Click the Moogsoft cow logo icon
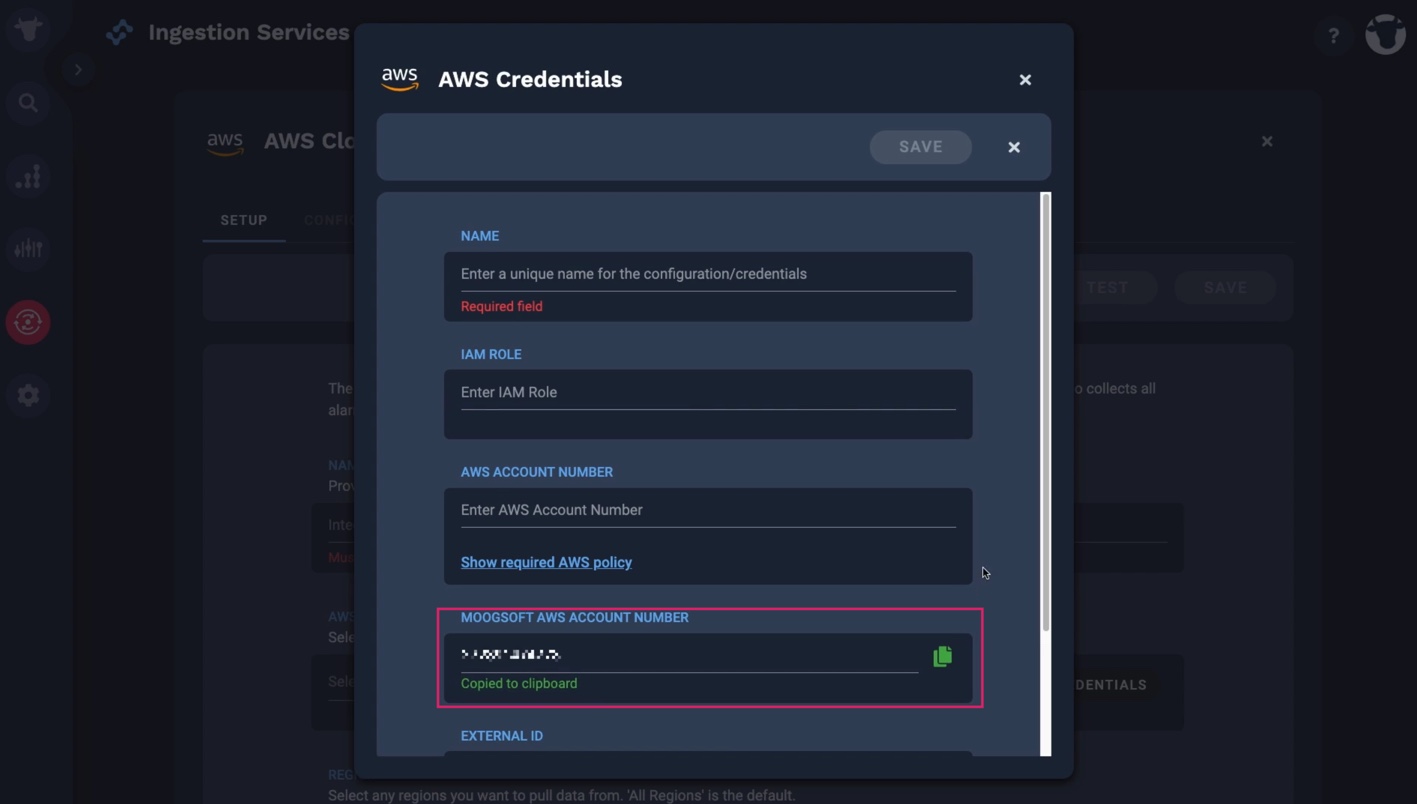This screenshot has width=1417, height=804. (x=28, y=28)
